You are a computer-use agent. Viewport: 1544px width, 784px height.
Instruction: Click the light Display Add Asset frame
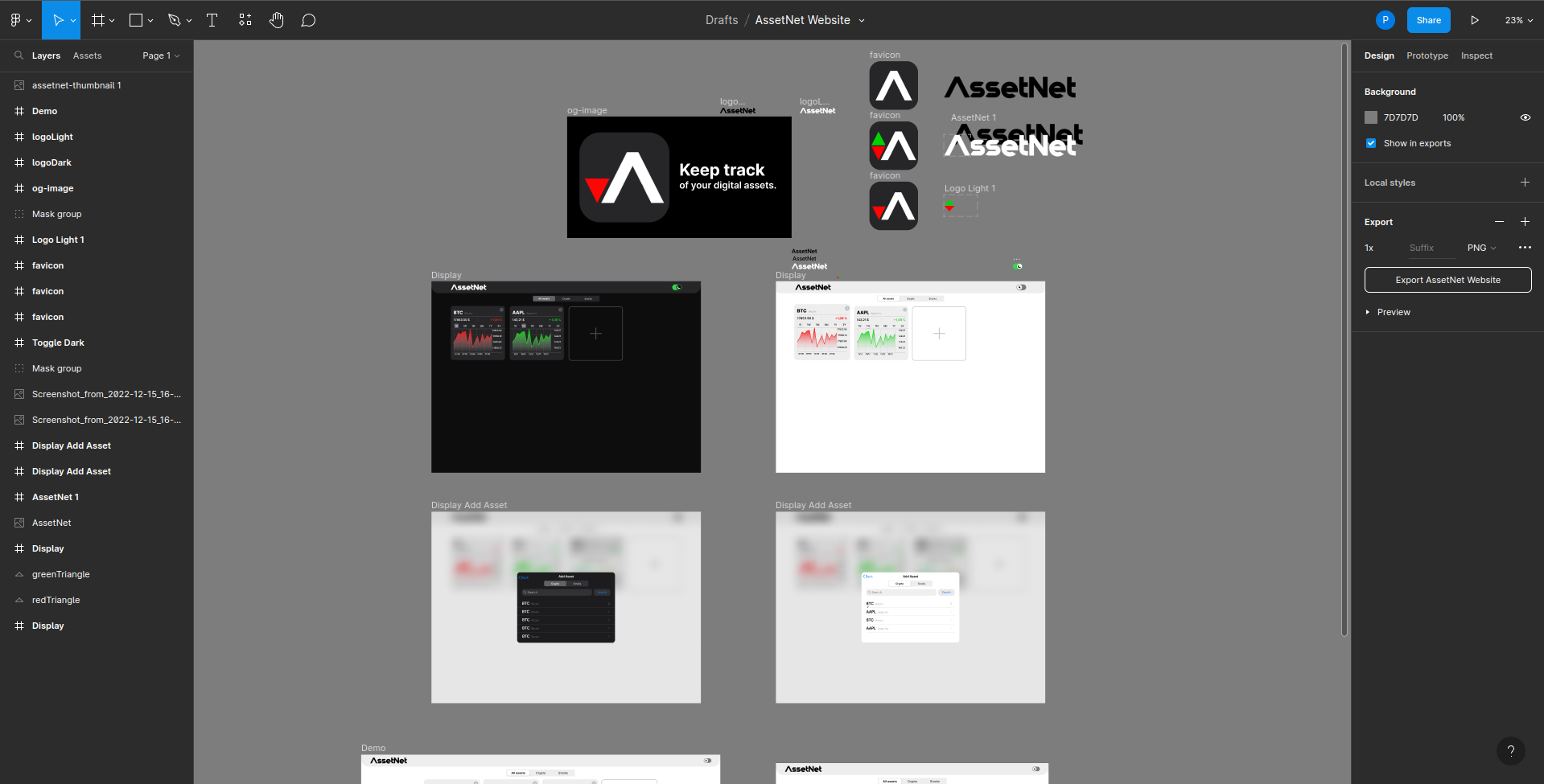(x=910, y=607)
